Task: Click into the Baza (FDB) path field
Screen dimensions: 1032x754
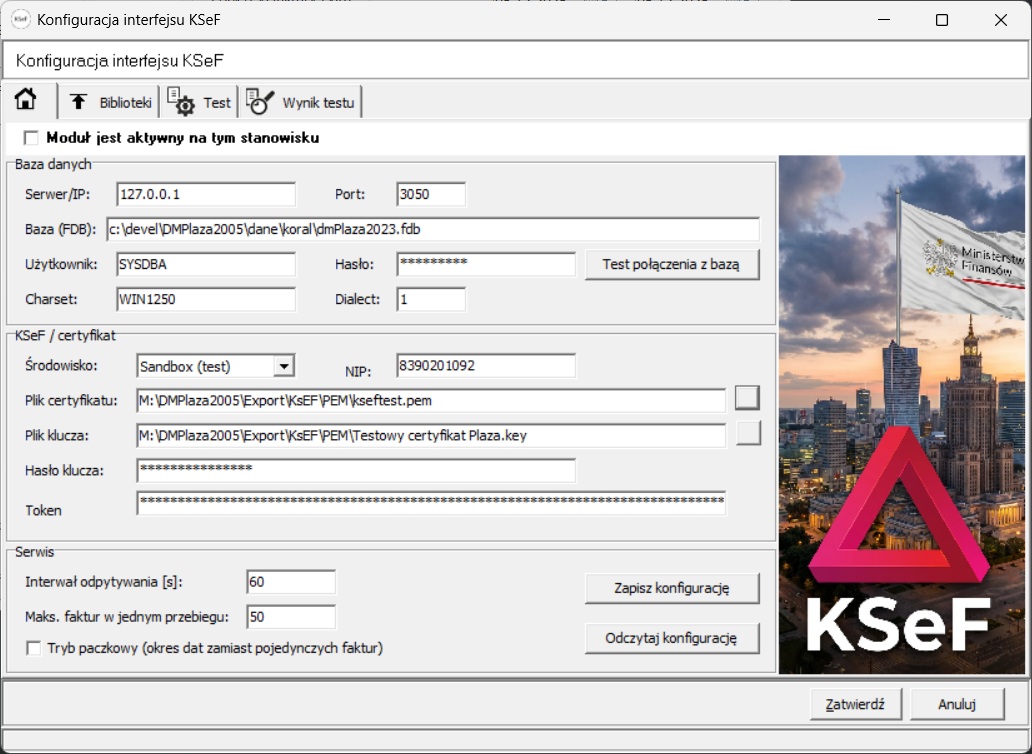Action: tap(433, 229)
